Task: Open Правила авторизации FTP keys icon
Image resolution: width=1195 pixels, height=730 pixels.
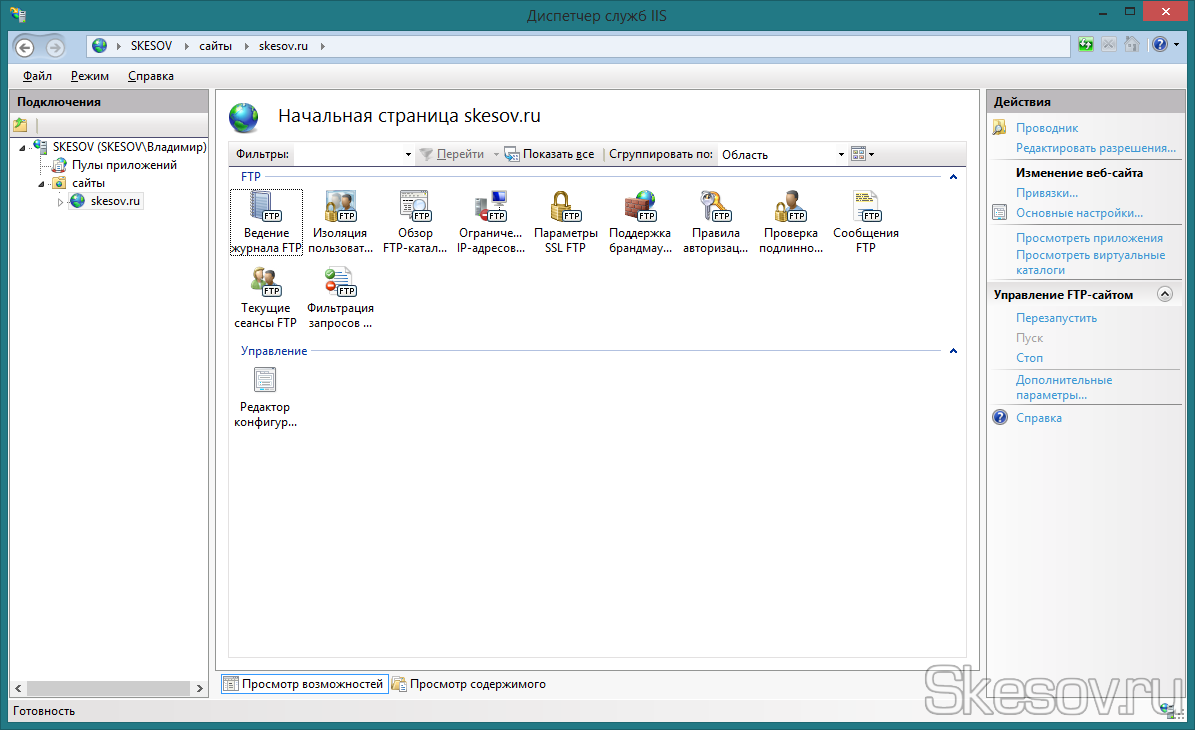Action: tap(715, 206)
